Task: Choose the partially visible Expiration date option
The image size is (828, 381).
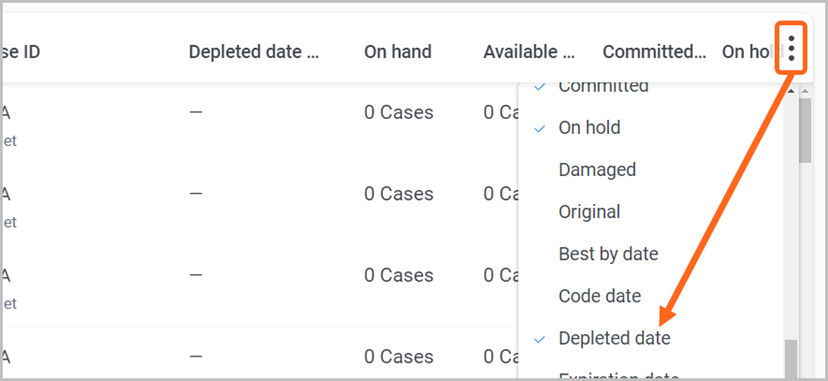Action: pyautogui.click(x=618, y=376)
